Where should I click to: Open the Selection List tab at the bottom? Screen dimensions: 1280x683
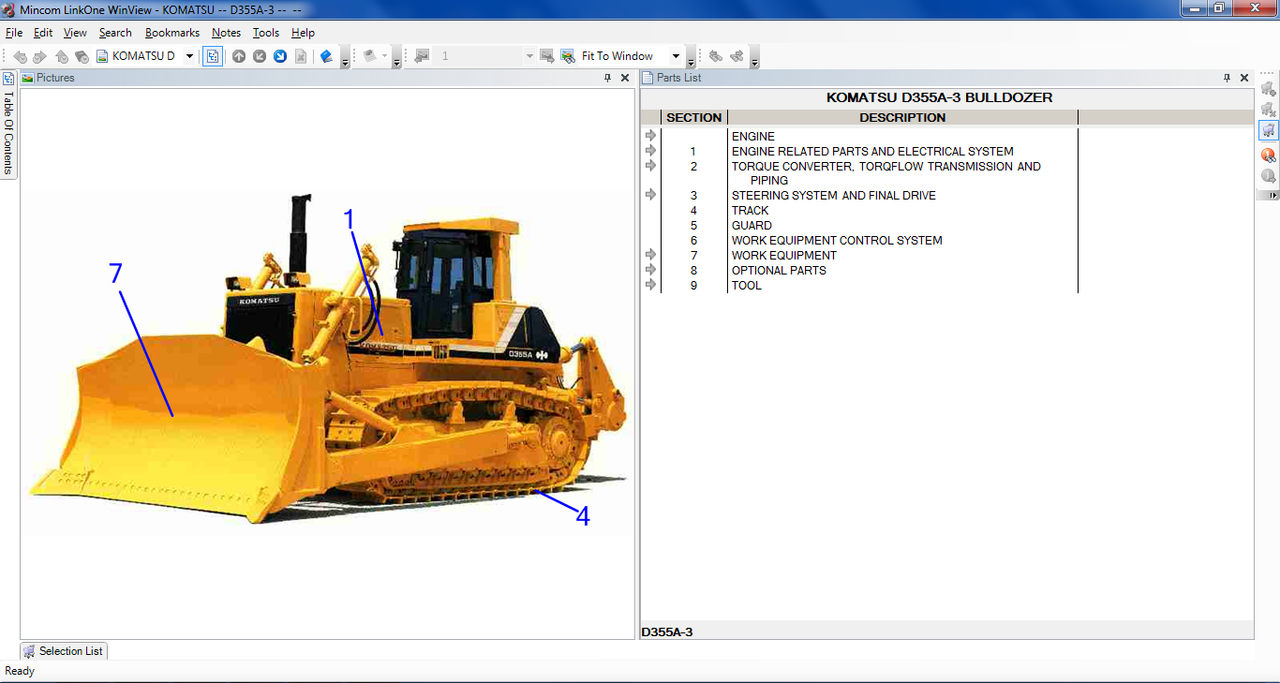pos(63,651)
